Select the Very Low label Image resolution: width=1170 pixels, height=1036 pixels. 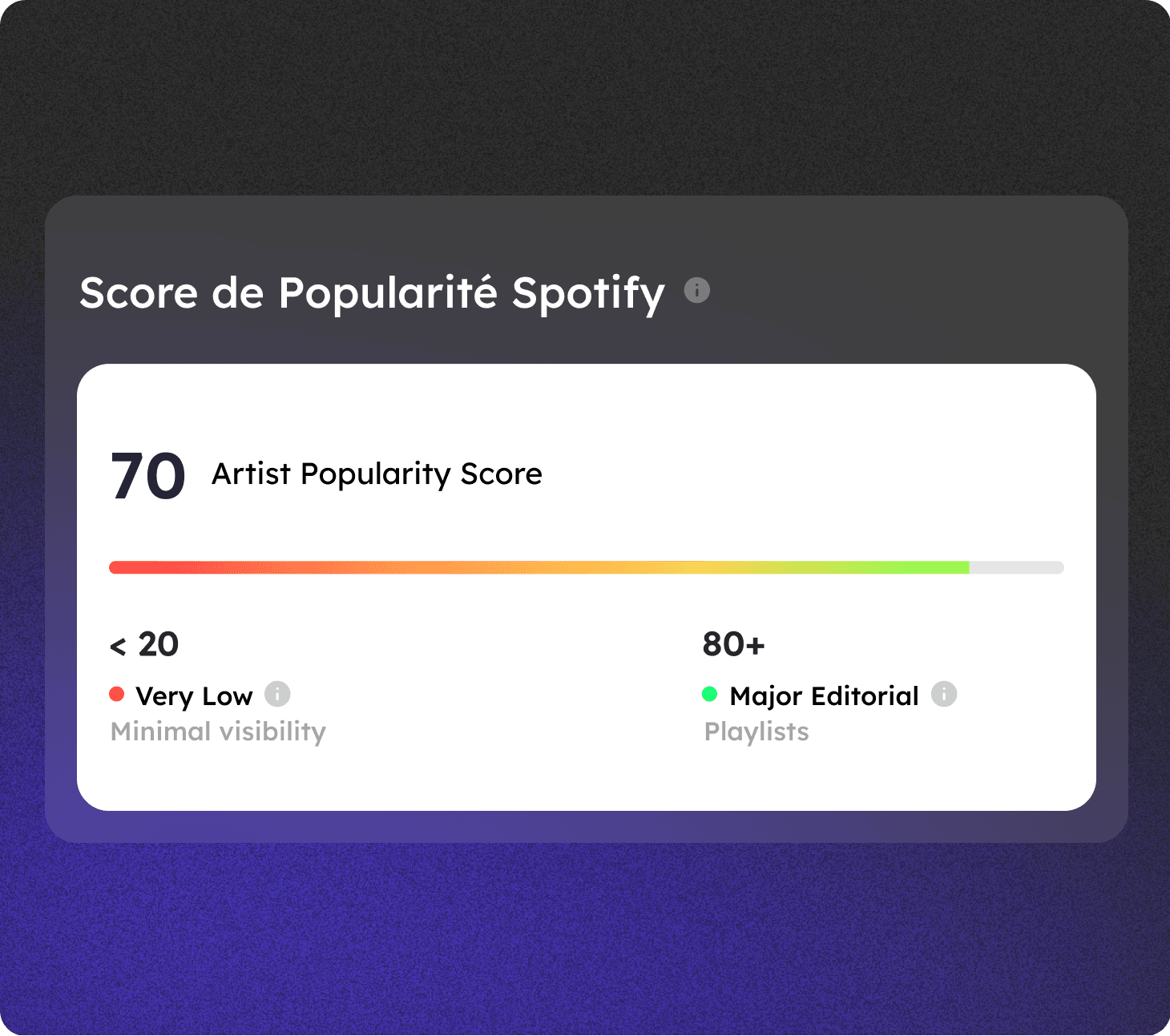click(194, 696)
